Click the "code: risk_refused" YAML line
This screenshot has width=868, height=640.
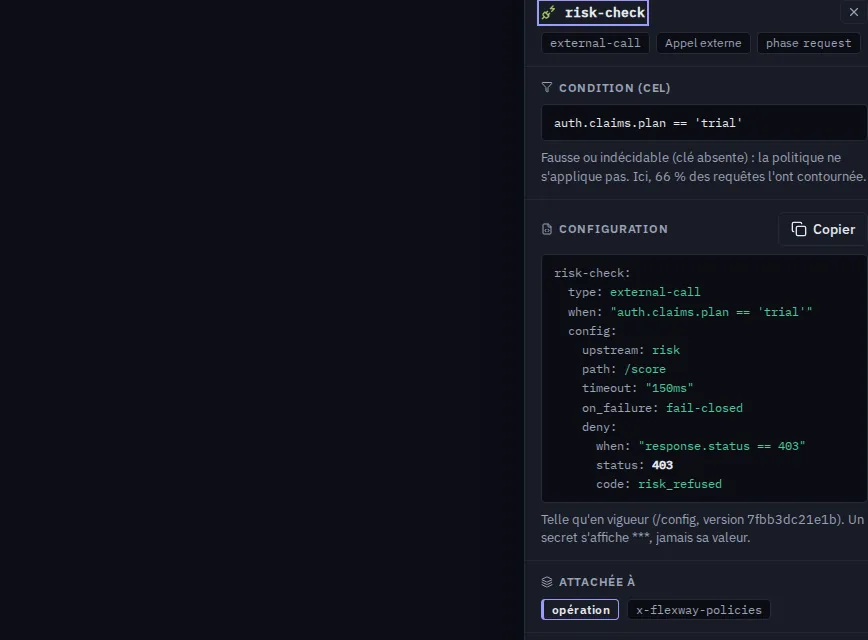[659, 484]
